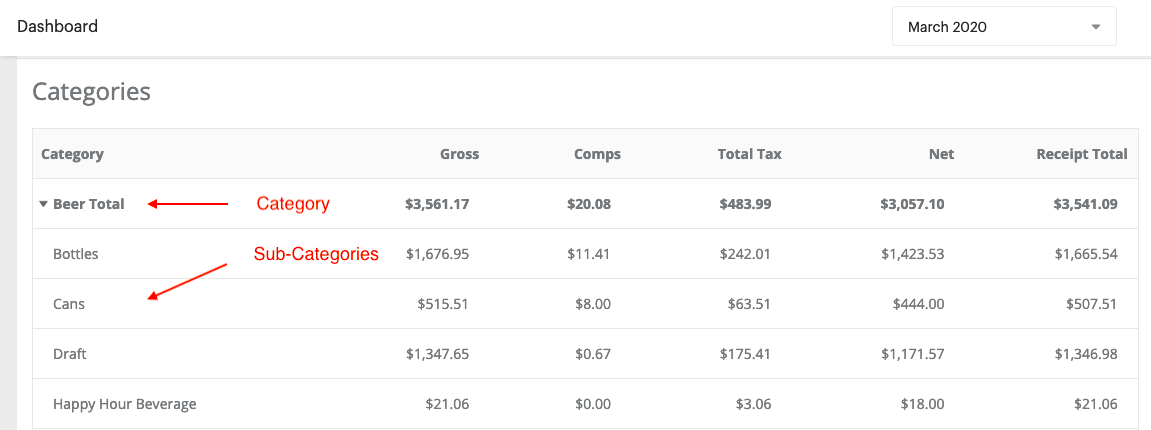
Task: Click the Categories section heading
Action: 92,92
